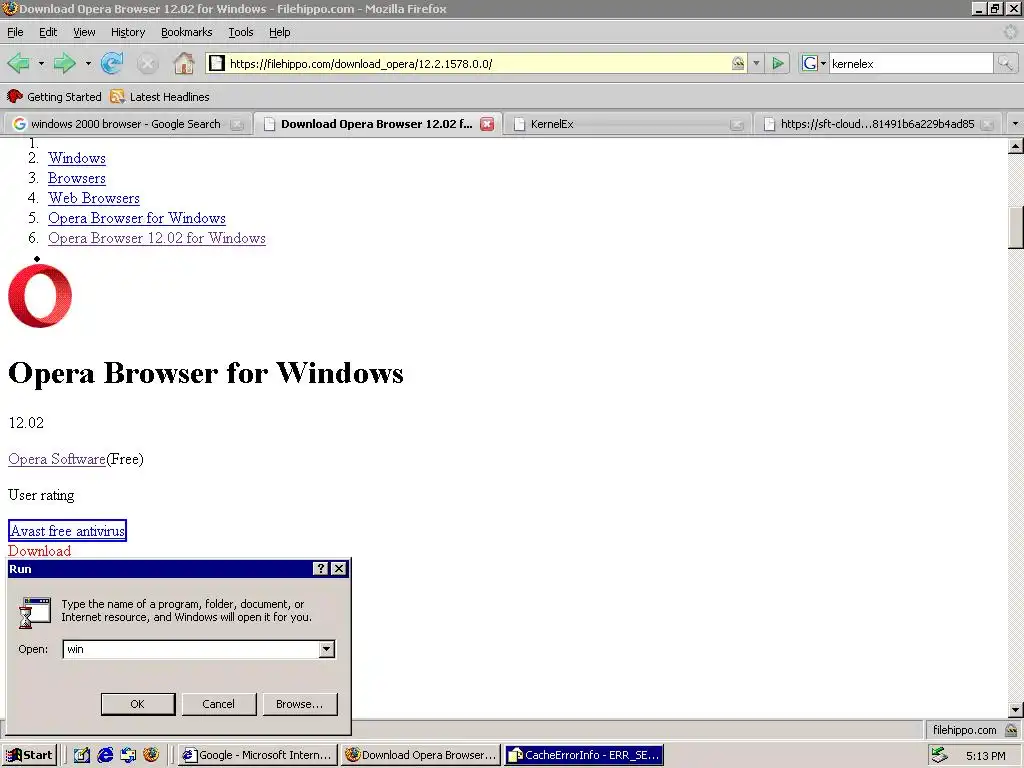
Task: Switch to Download Opera Browser taskbar button
Action: pyautogui.click(x=421, y=755)
